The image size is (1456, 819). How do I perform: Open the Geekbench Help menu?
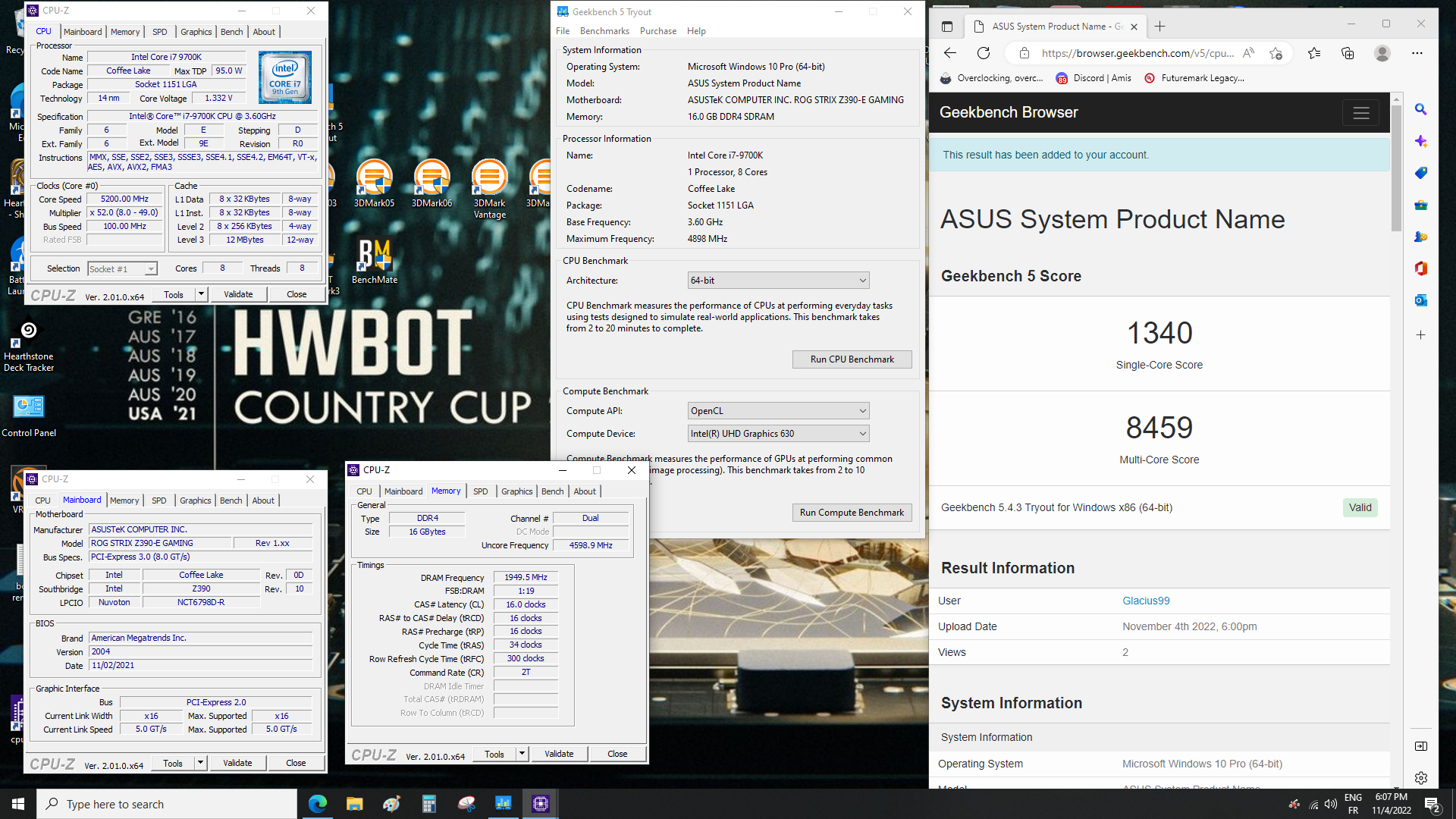point(696,31)
